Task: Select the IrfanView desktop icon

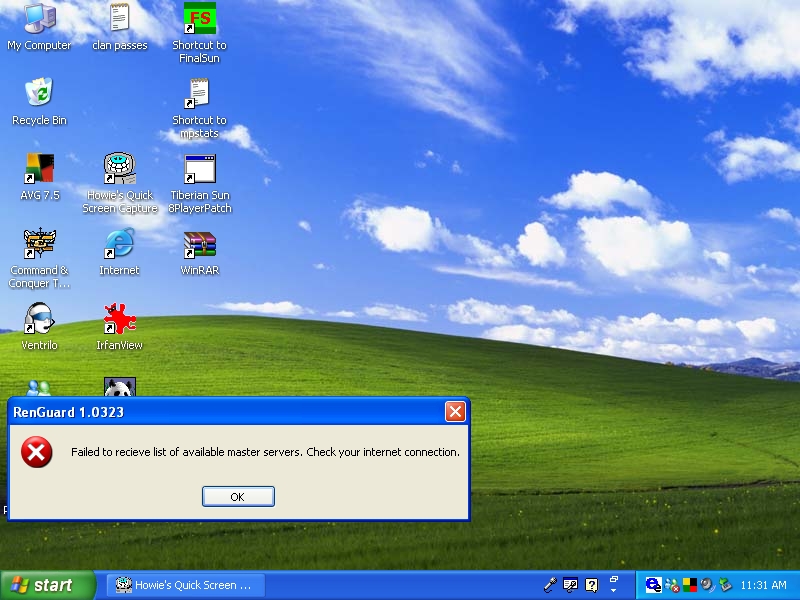Action: 120,320
